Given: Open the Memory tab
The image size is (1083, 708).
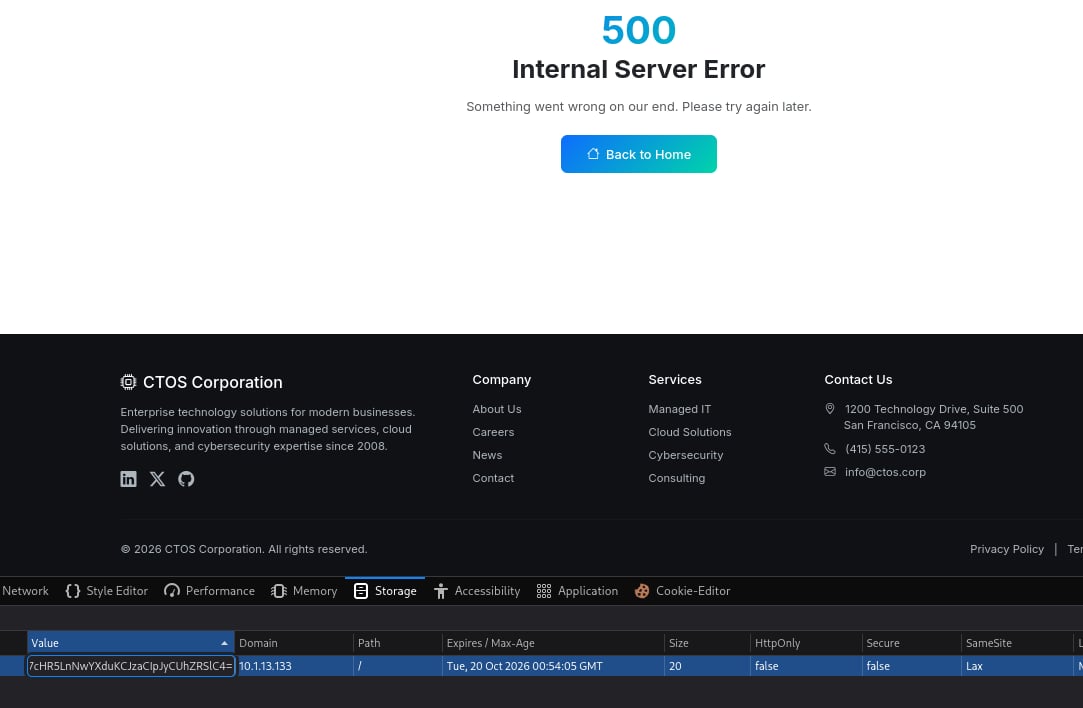Looking at the screenshot, I should 305,591.
